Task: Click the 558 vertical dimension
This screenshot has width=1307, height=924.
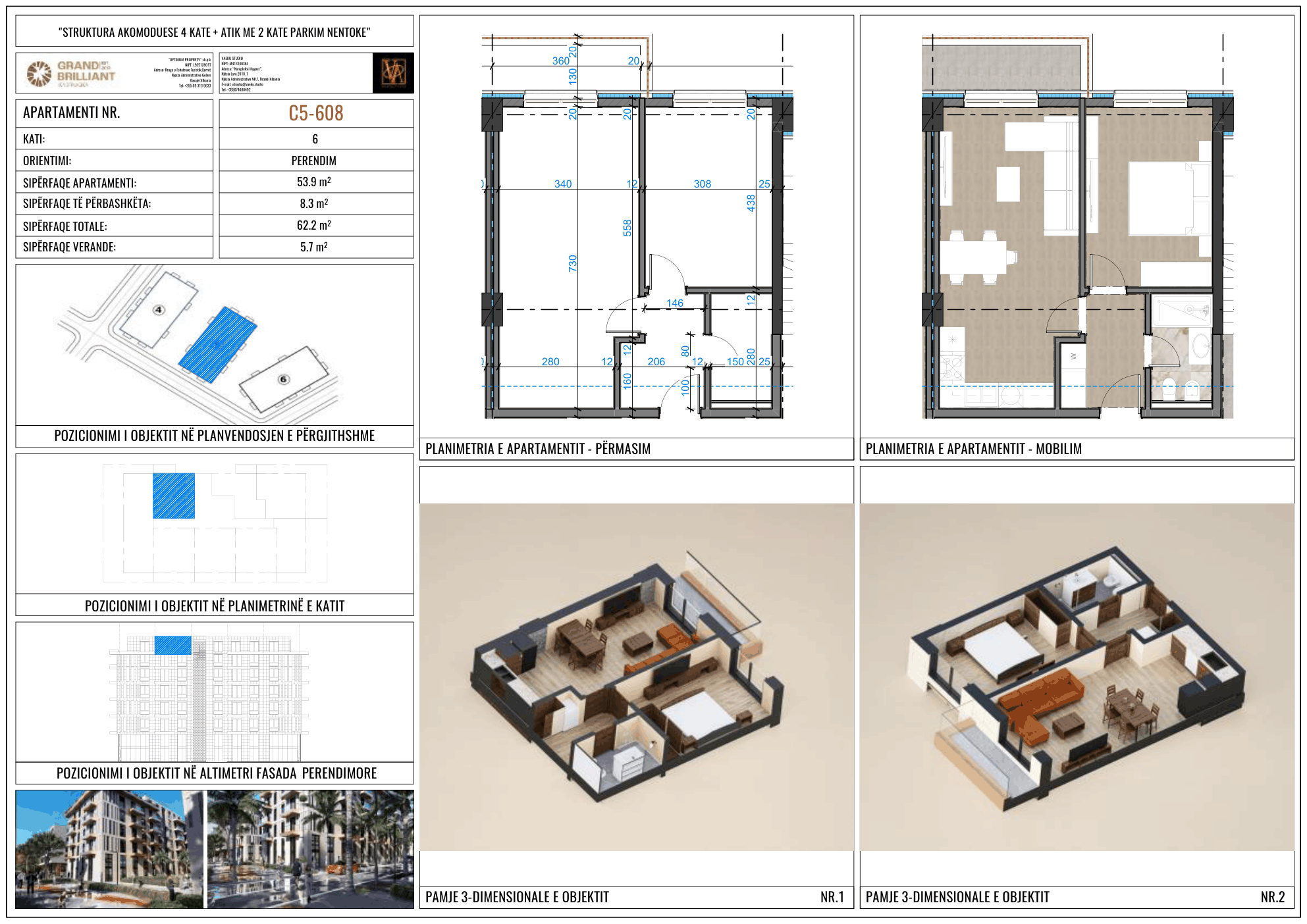Action: (x=627, y=228)
